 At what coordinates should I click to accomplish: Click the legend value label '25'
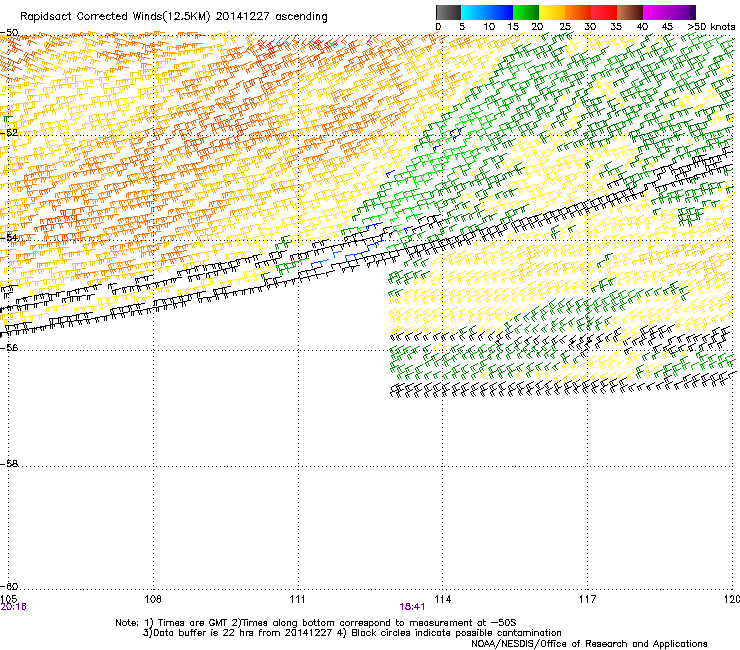click(565, 26)
